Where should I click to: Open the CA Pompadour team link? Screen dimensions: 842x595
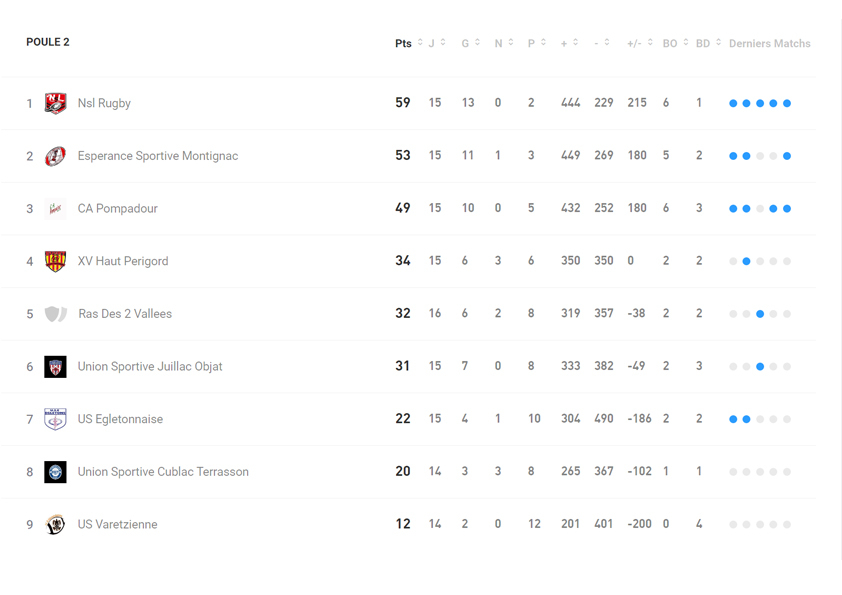[x=118, y=209]
